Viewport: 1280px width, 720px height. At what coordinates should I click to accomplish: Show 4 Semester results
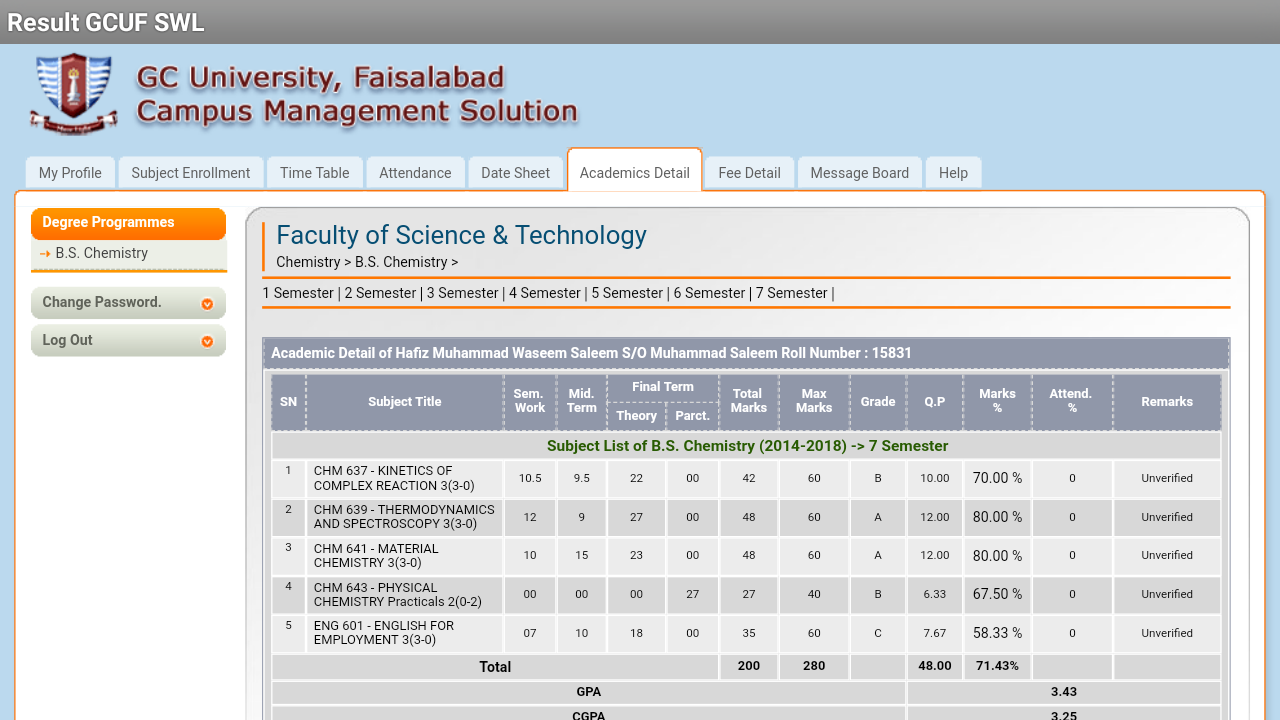pos(545,293)
